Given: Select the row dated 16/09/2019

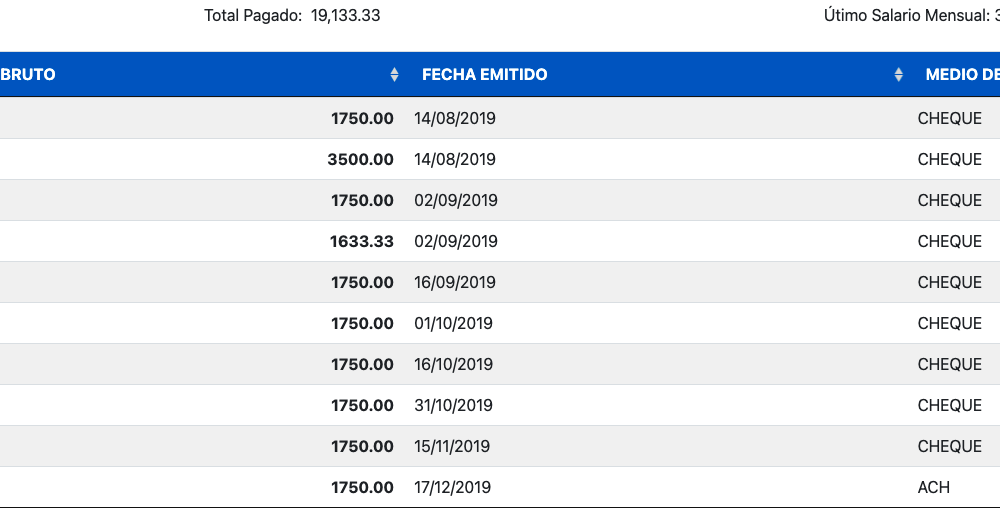Looking at the screenshot, I should (x=500, y=282).
